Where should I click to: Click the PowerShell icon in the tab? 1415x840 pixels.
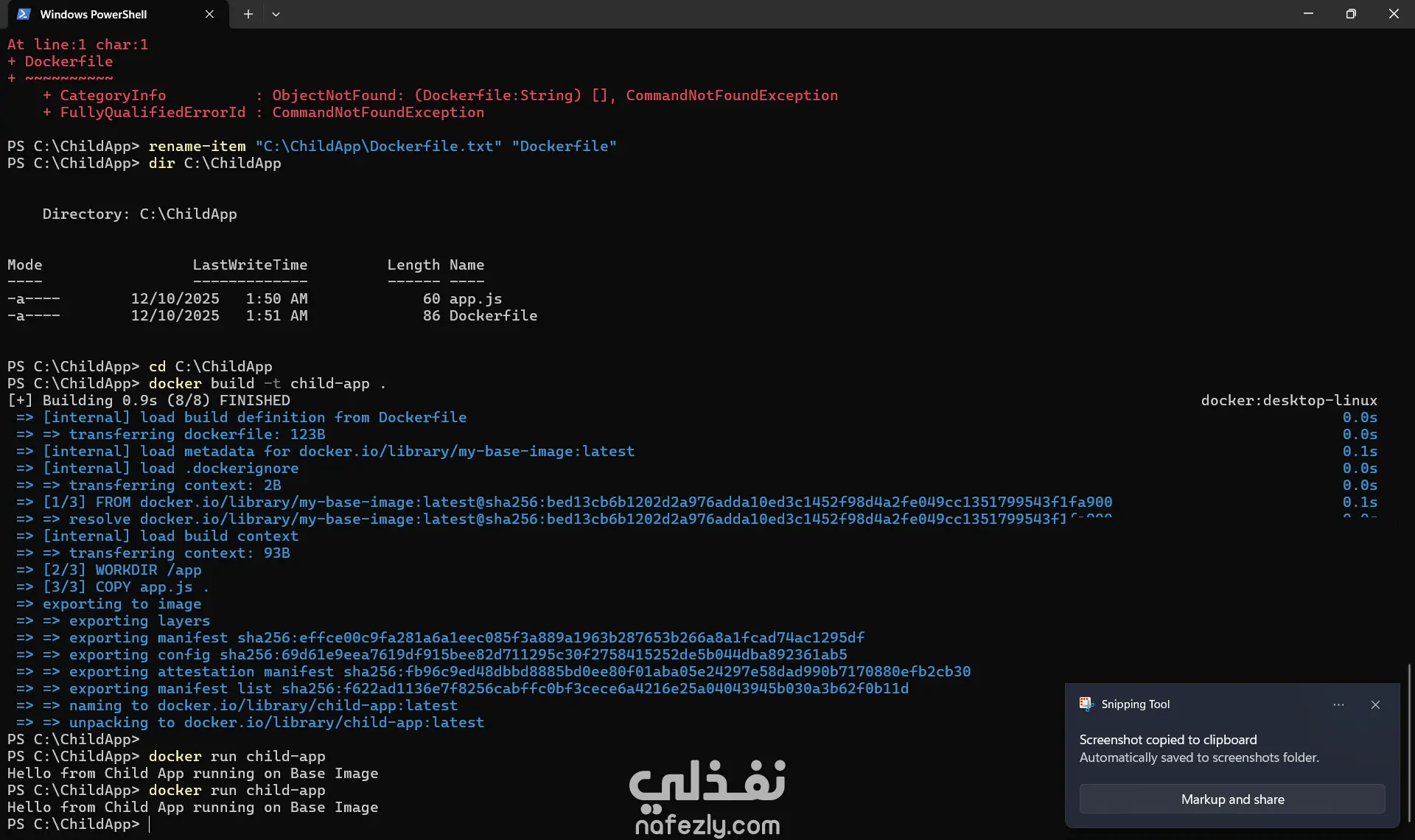(x=24, y=14)
